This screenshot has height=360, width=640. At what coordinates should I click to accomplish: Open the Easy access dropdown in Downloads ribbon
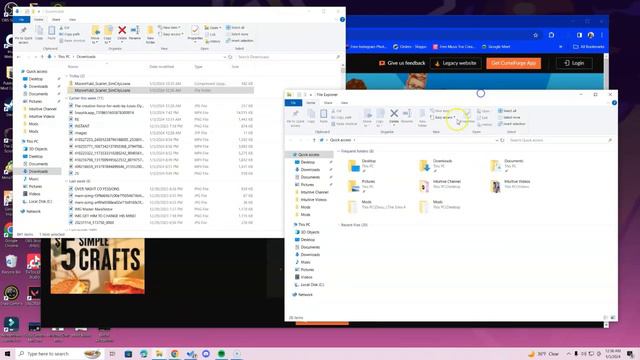point(171,34)
